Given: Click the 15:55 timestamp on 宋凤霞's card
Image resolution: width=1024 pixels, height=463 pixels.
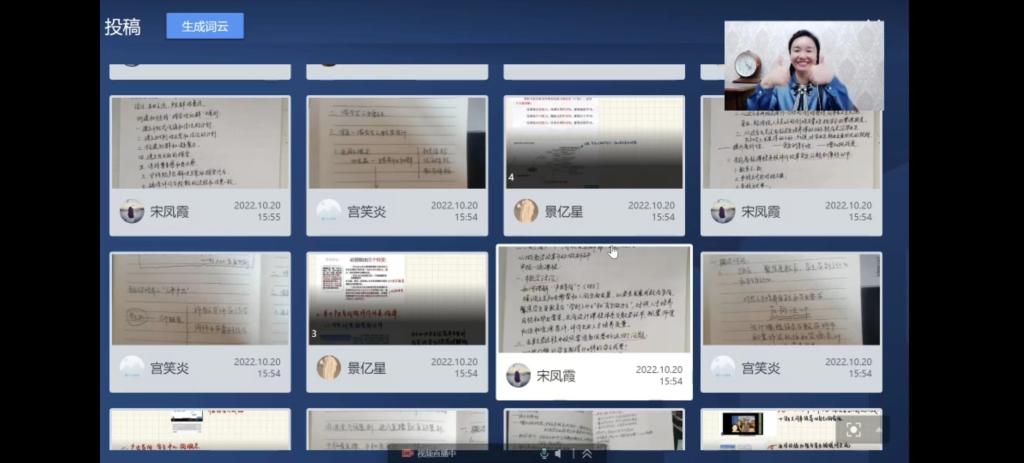Looking at the screenshot, I should point(269,217).
